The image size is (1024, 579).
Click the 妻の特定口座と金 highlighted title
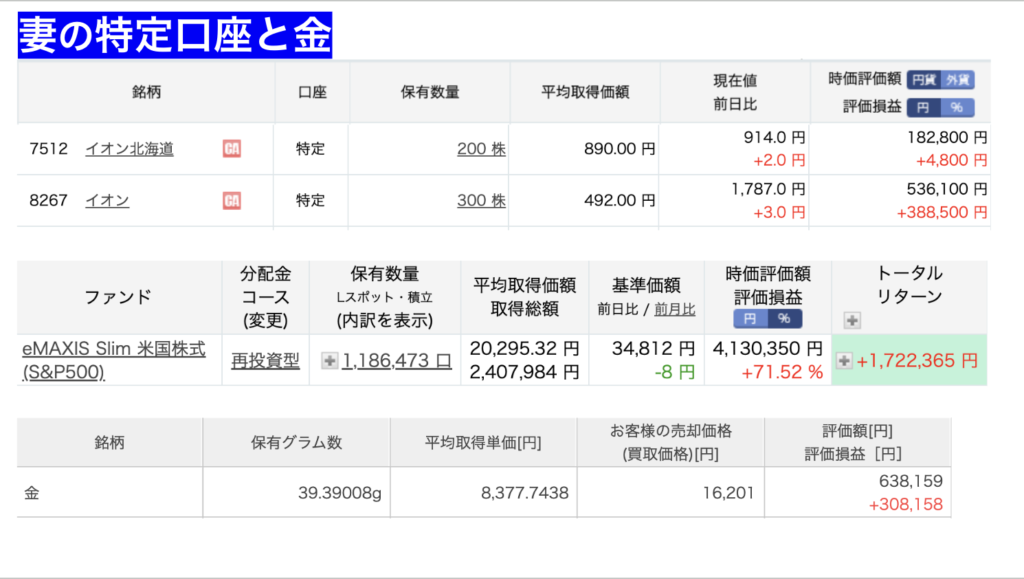[x=175, y=35]
